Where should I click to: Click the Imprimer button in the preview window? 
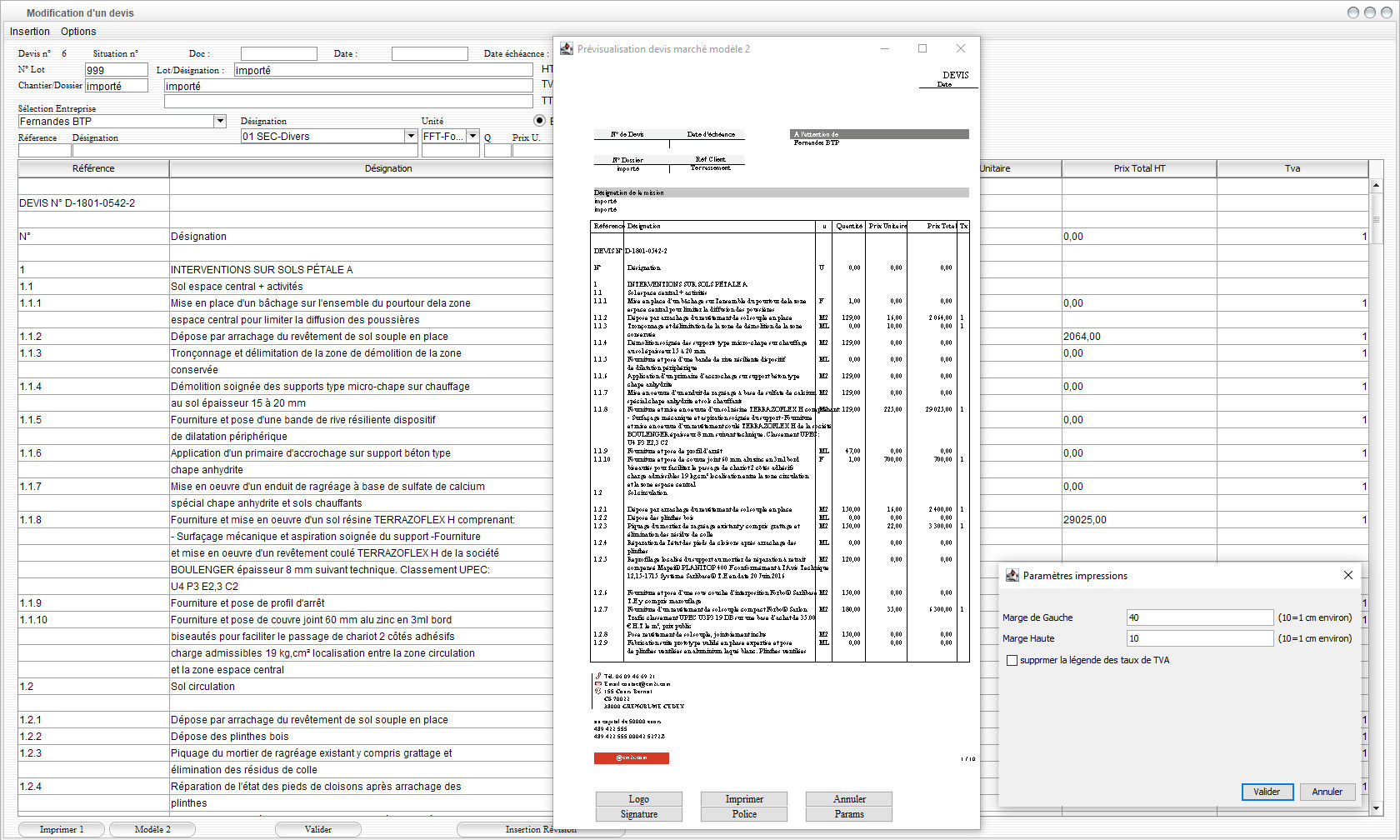tap(744, 799)
